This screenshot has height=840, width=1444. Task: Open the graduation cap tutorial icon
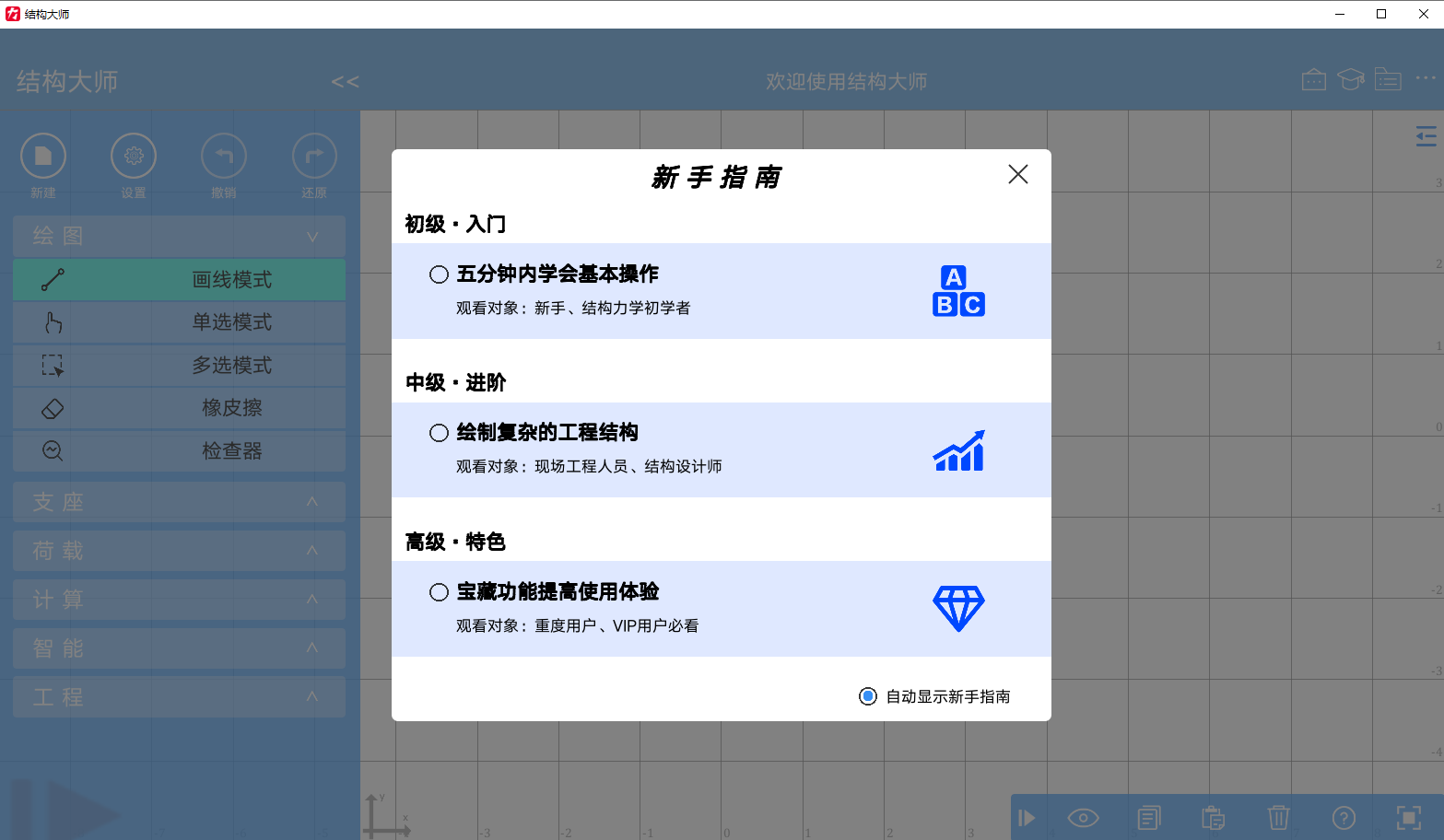point(1350,79)
